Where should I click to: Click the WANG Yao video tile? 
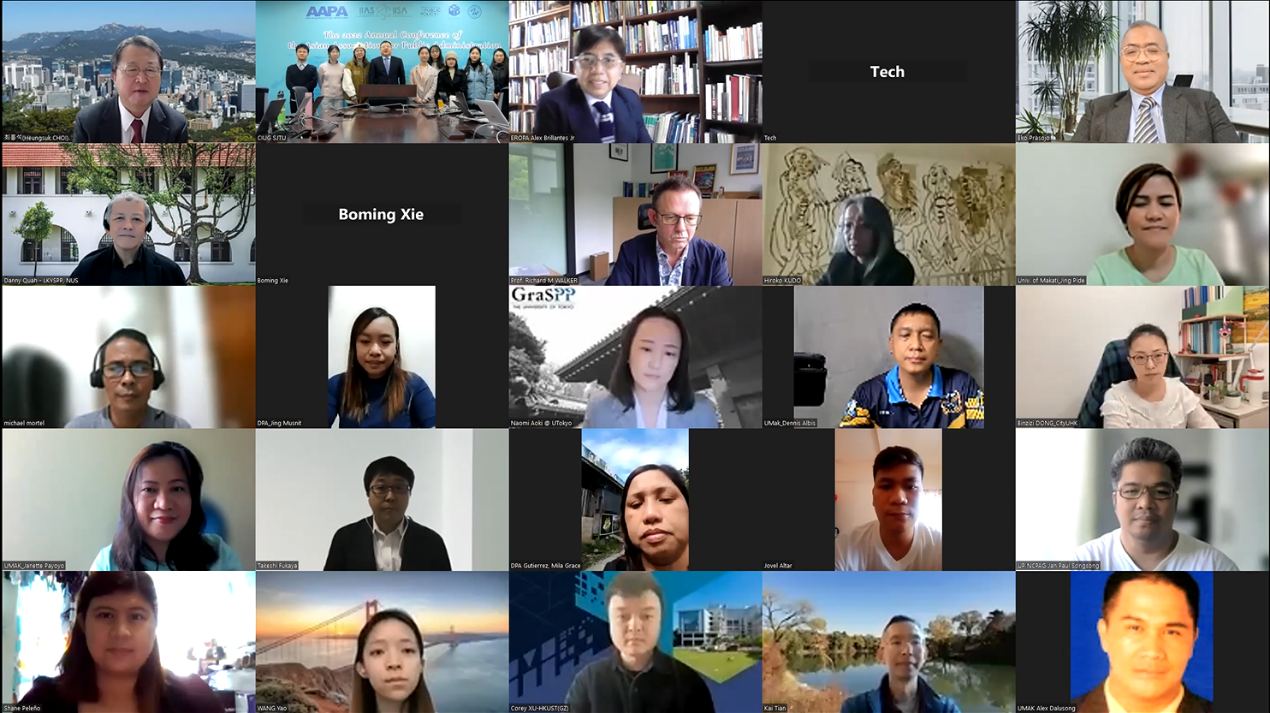click(381, 642)
